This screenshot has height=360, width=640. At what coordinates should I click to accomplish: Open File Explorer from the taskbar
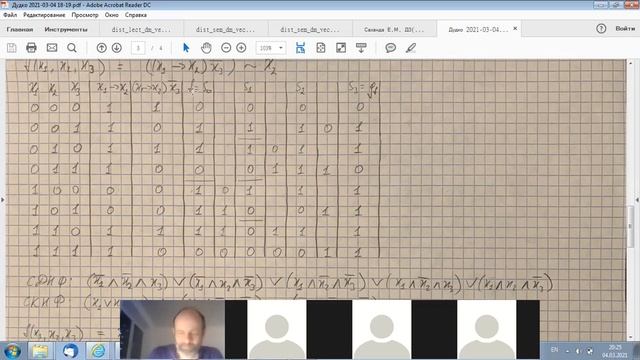click(x=40, y=351)
